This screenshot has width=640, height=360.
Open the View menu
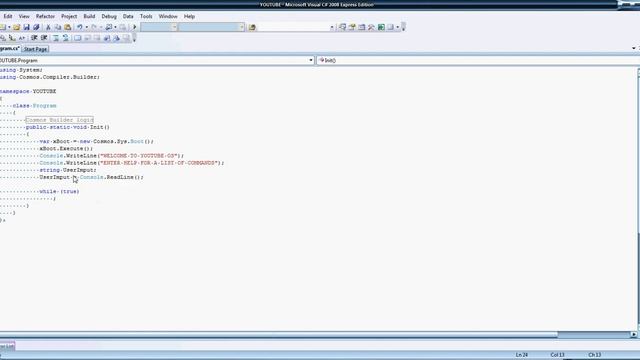24,16
